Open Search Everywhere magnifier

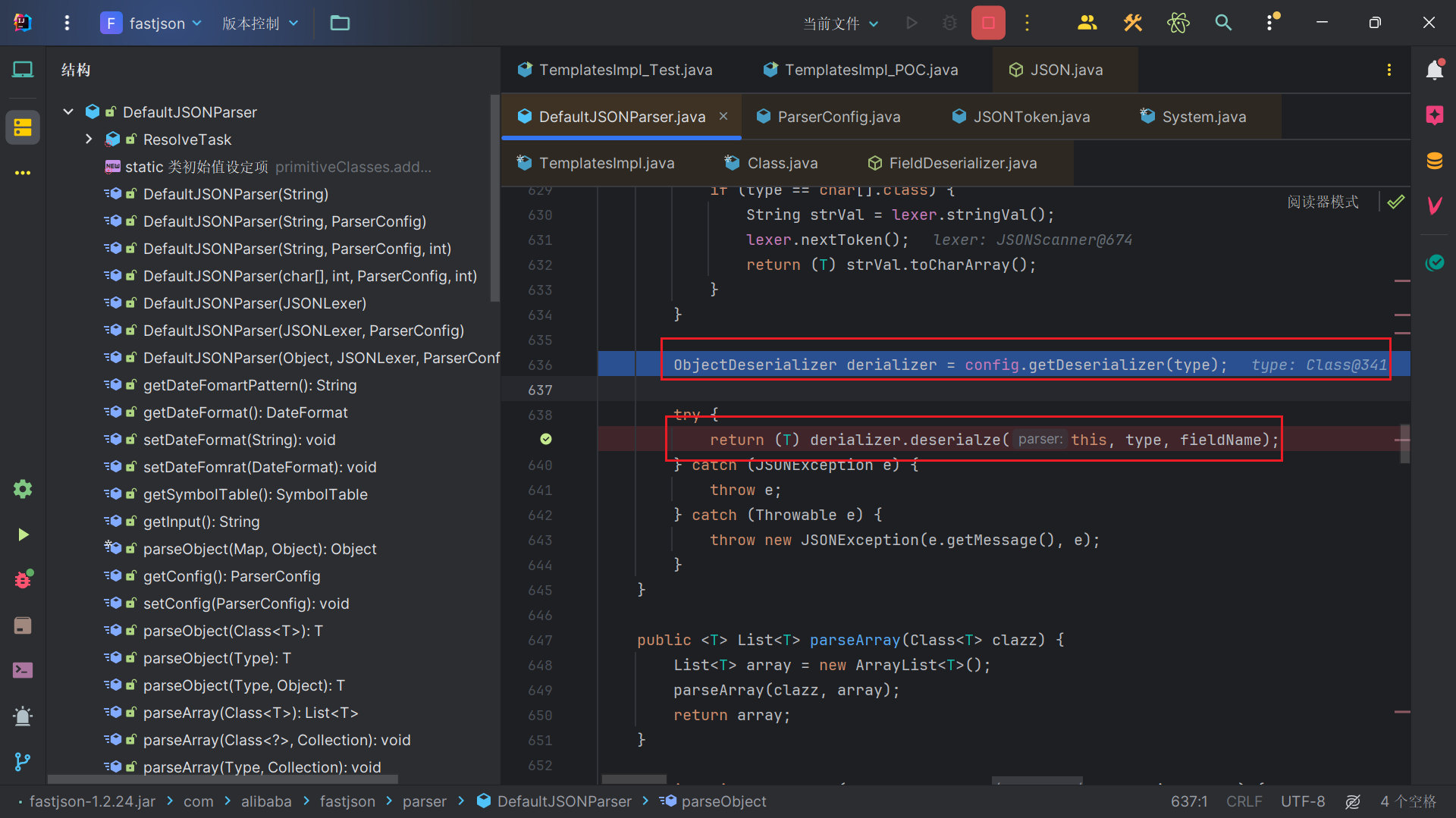pos(1223,23)
